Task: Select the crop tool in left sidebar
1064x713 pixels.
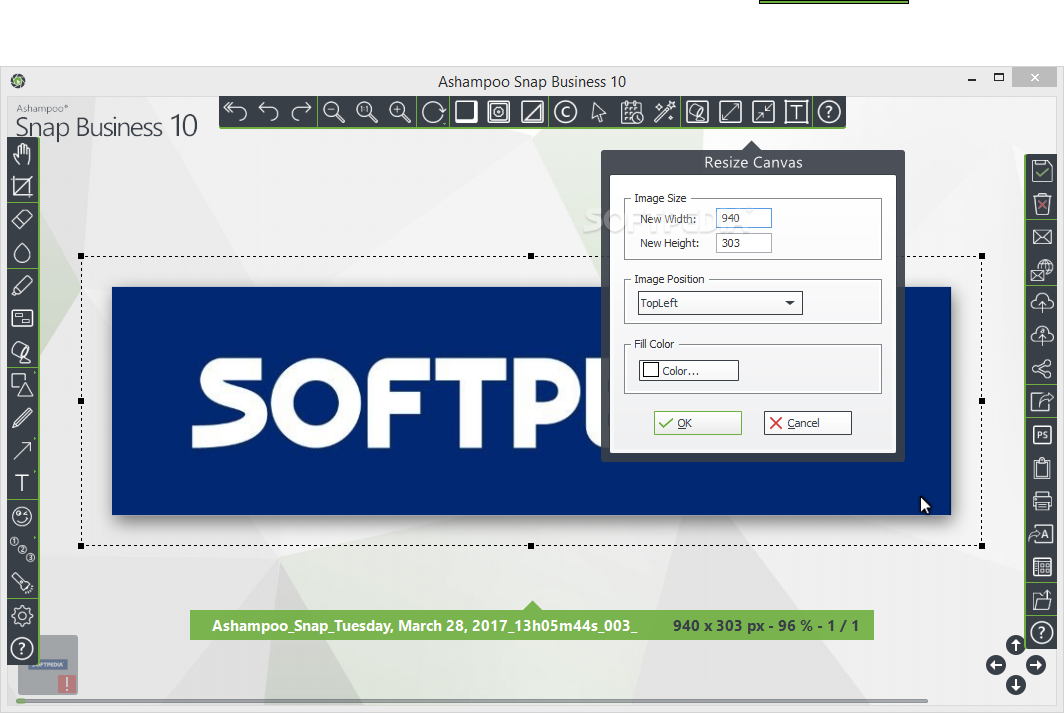Action: pyautogui.click(x=22, y=187)
